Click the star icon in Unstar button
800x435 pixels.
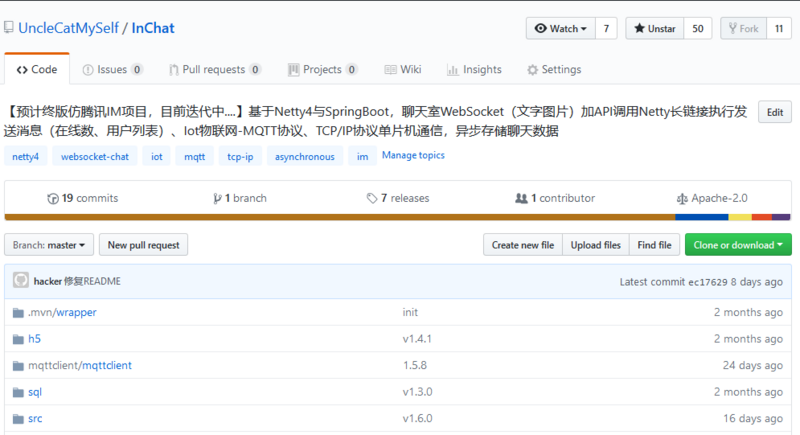pos(639,29)
